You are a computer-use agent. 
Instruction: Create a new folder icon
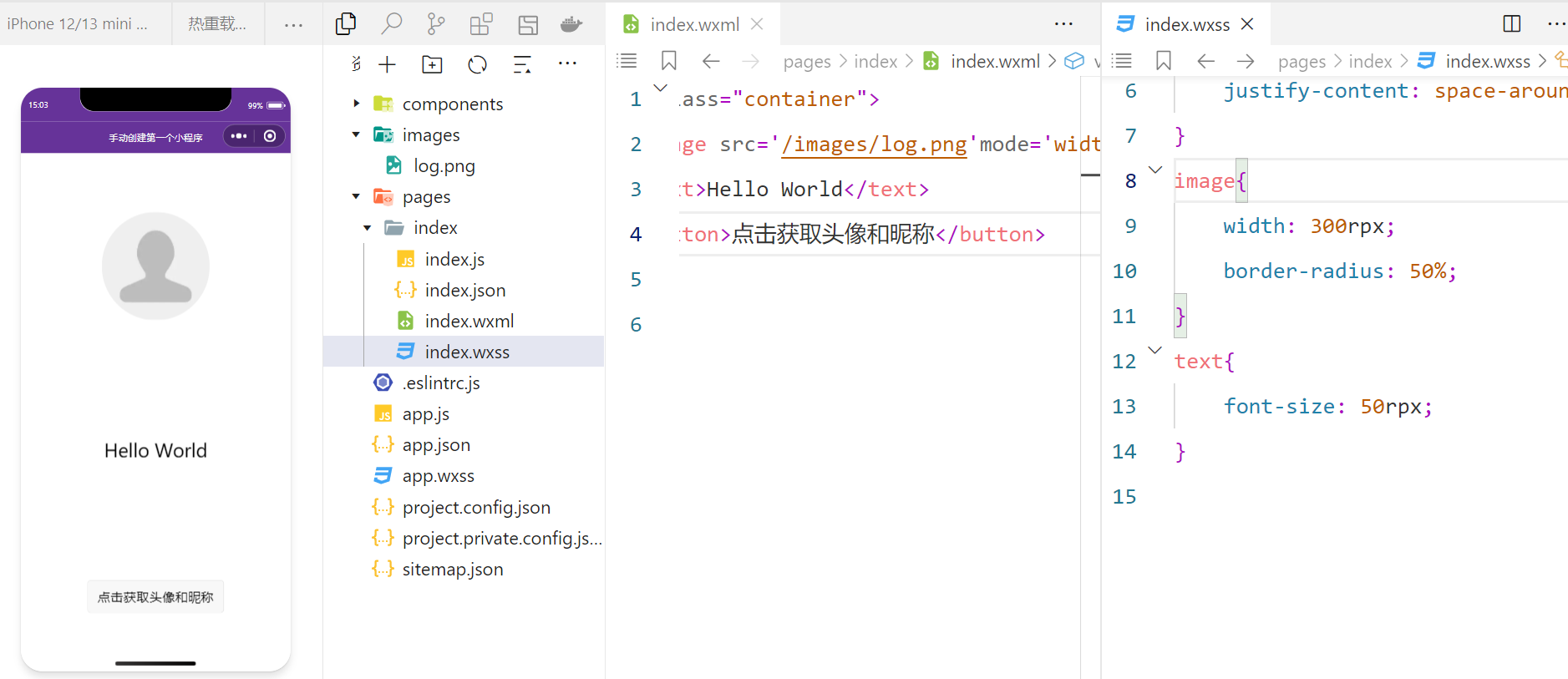[432, 64]
